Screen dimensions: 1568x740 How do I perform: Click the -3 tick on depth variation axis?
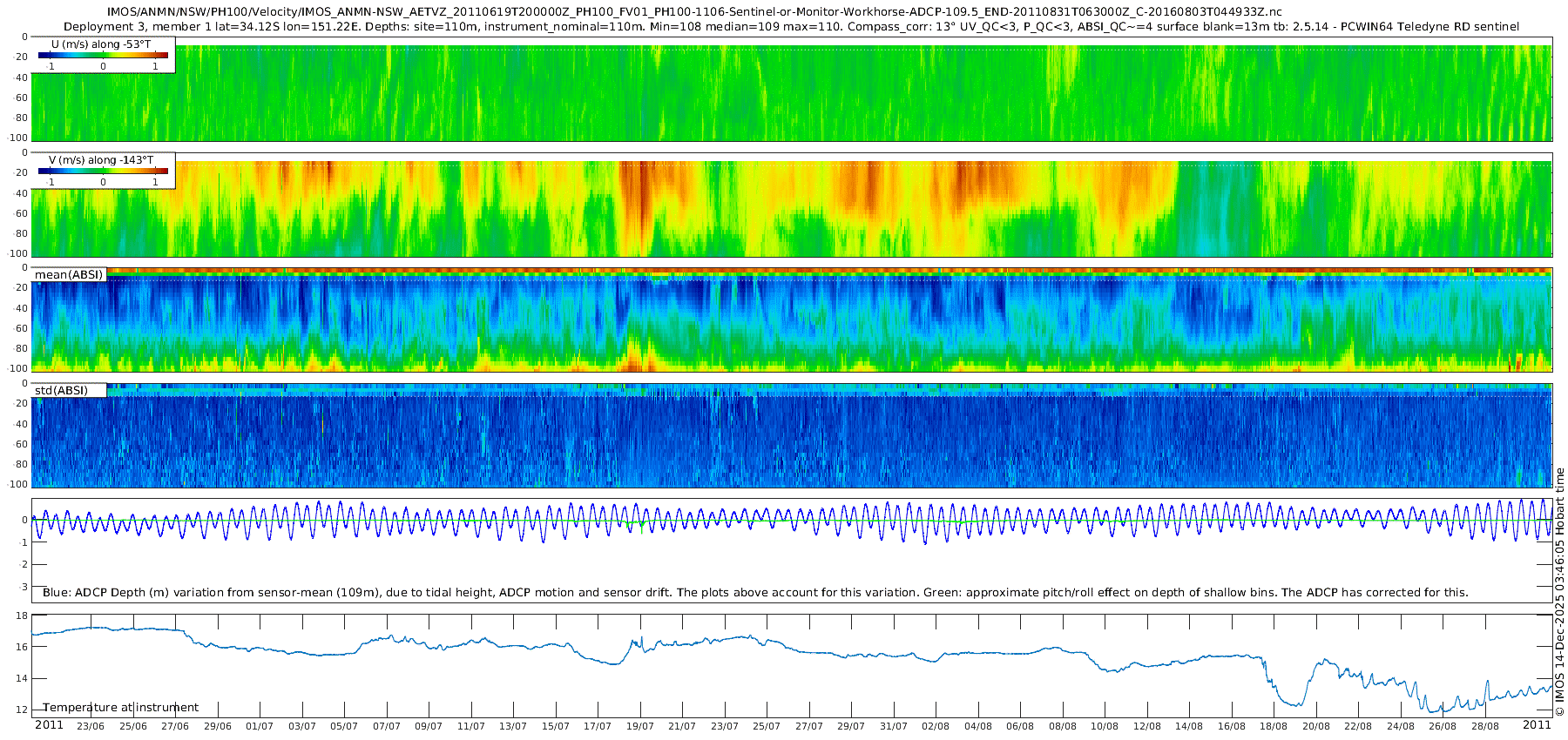(22, 587)
